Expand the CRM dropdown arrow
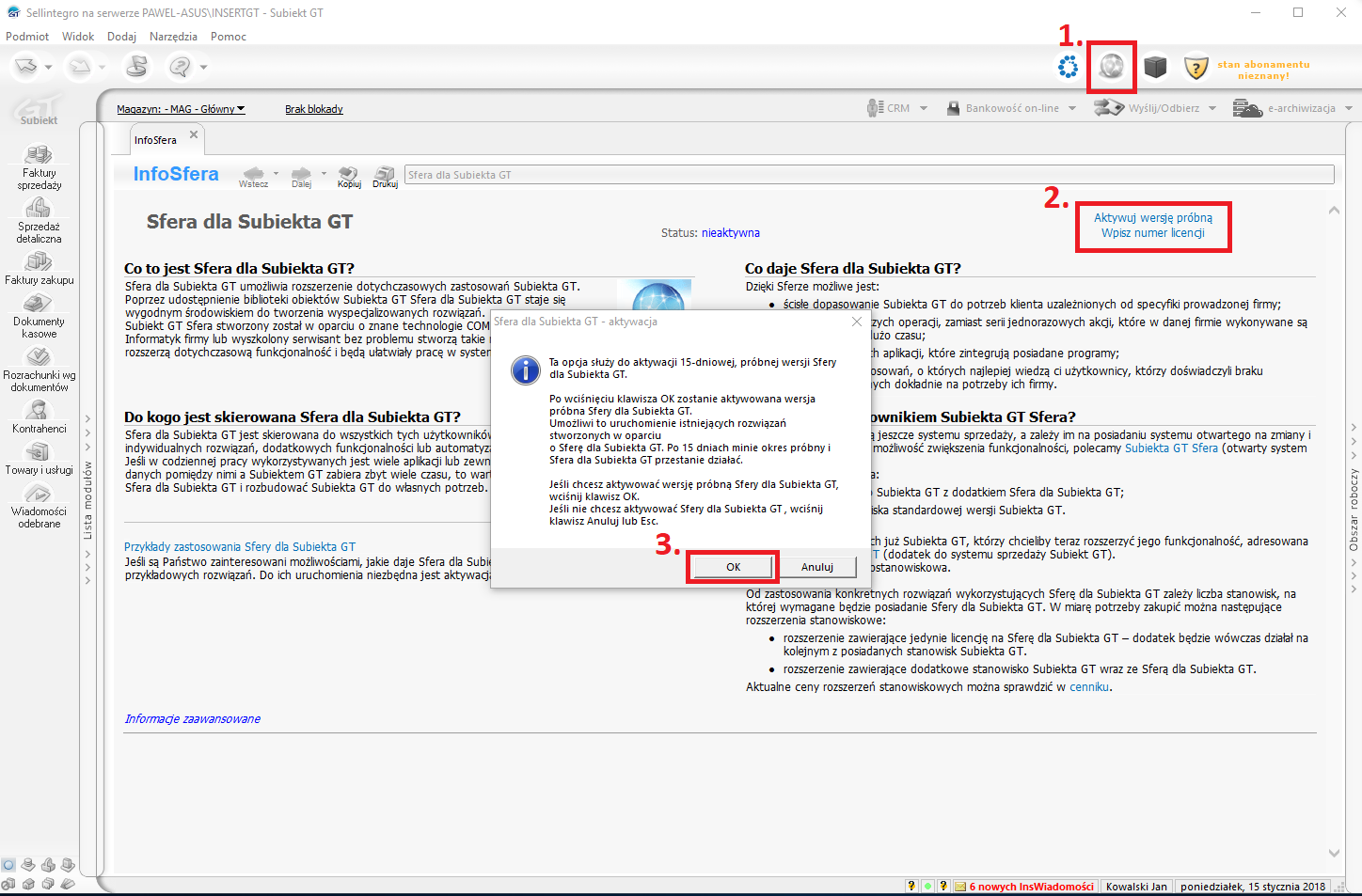This screenshot has width=1362, height=896. (924, 108)
